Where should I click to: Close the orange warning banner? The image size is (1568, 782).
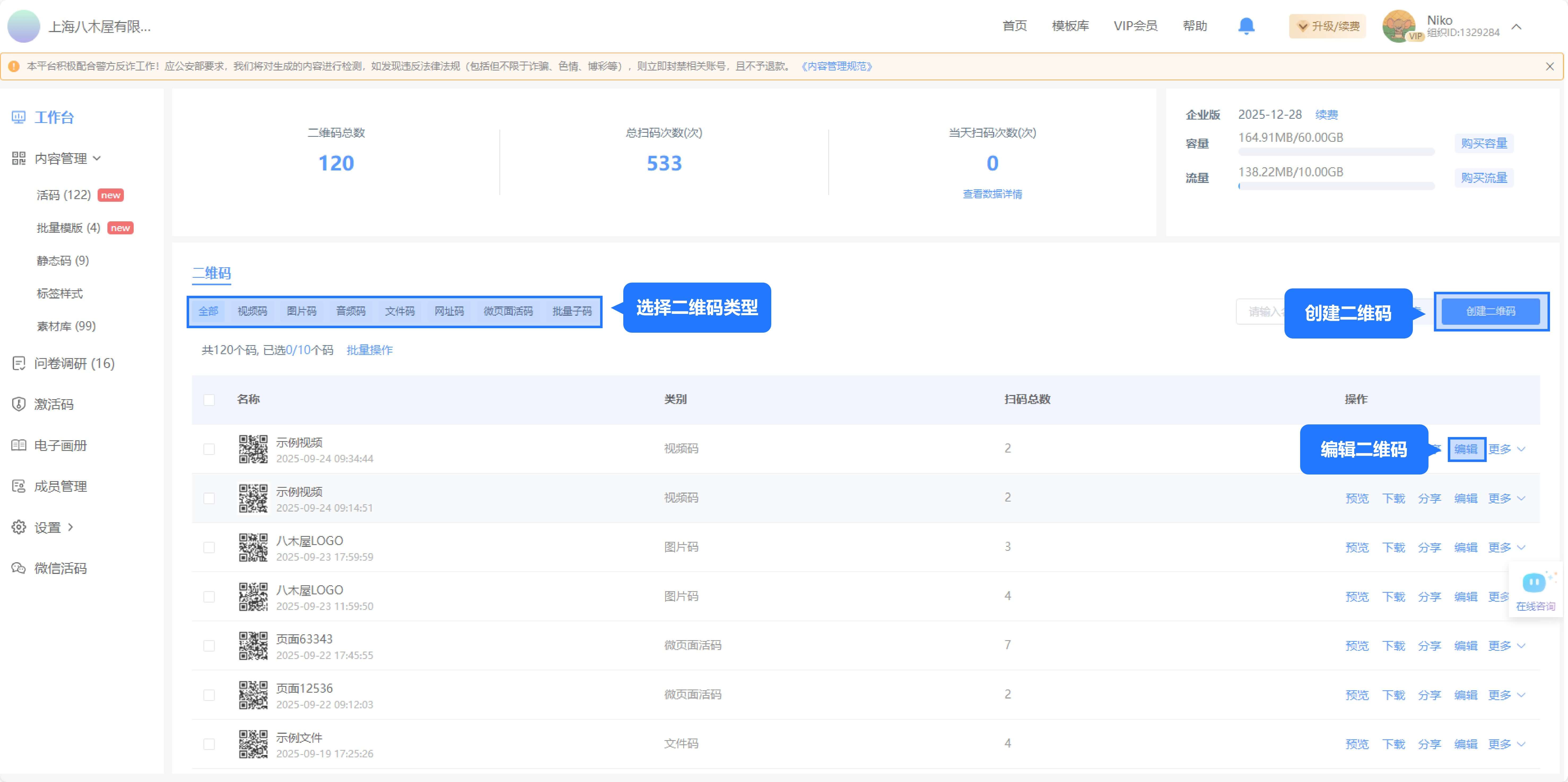(x=1549, y=66)
